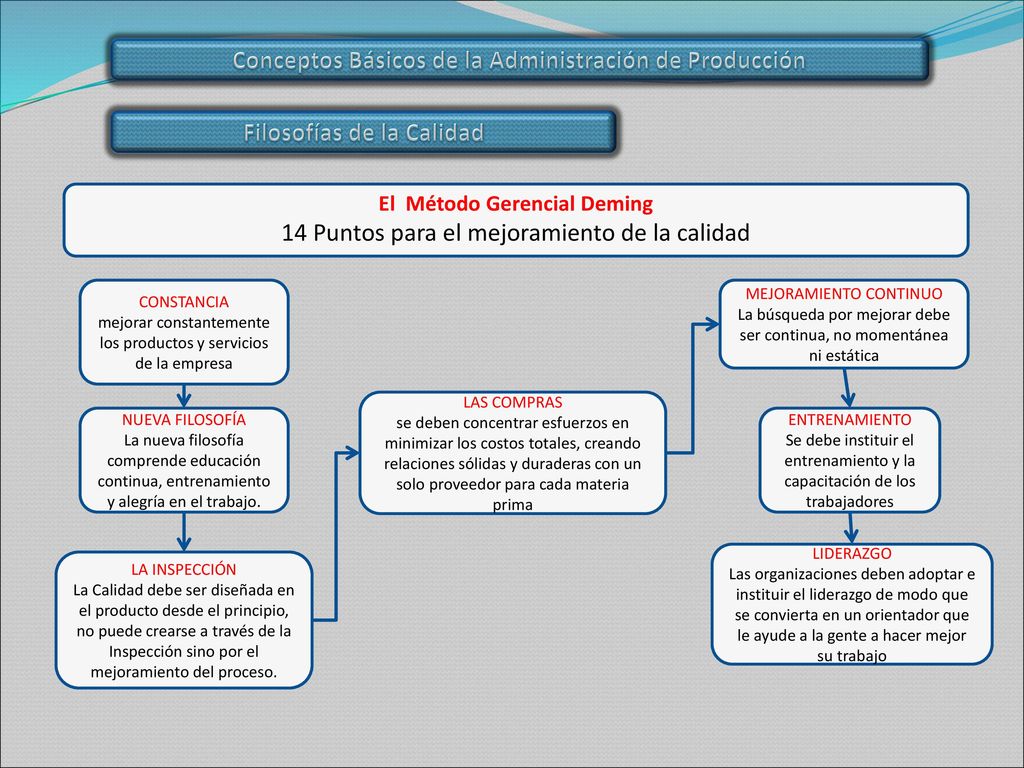Screen dimensions: 1024x768
Task: Click the ENTRENAMIENTO heading
Action: tap(850, 419)
